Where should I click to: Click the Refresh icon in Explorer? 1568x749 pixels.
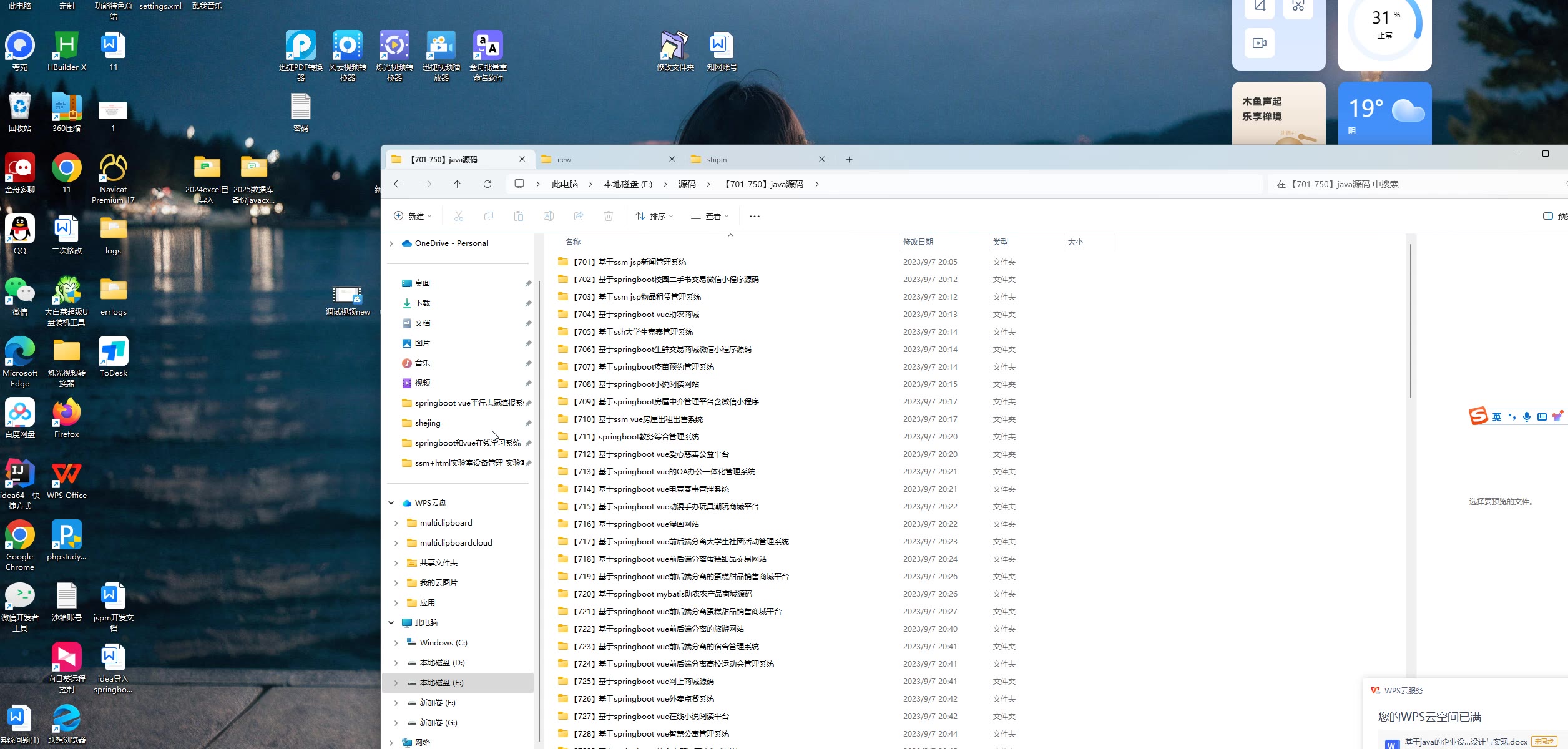pyautogui.click(x=488, y=184)
